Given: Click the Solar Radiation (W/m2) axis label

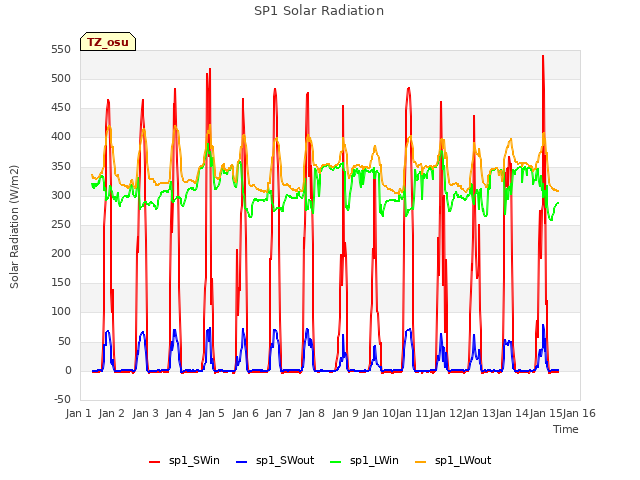Looking at the screenshot, I should tap(14, 227).
